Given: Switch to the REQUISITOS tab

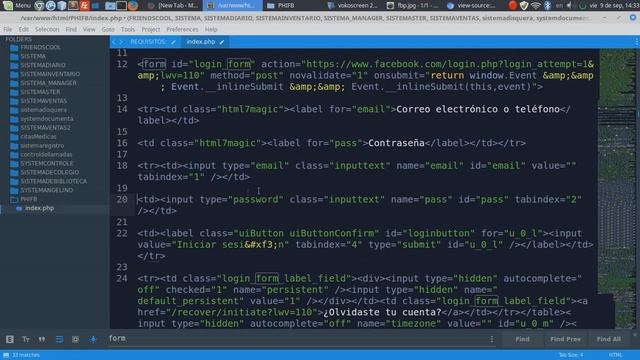Looking at the screenshot, I should tap(148, 42).
